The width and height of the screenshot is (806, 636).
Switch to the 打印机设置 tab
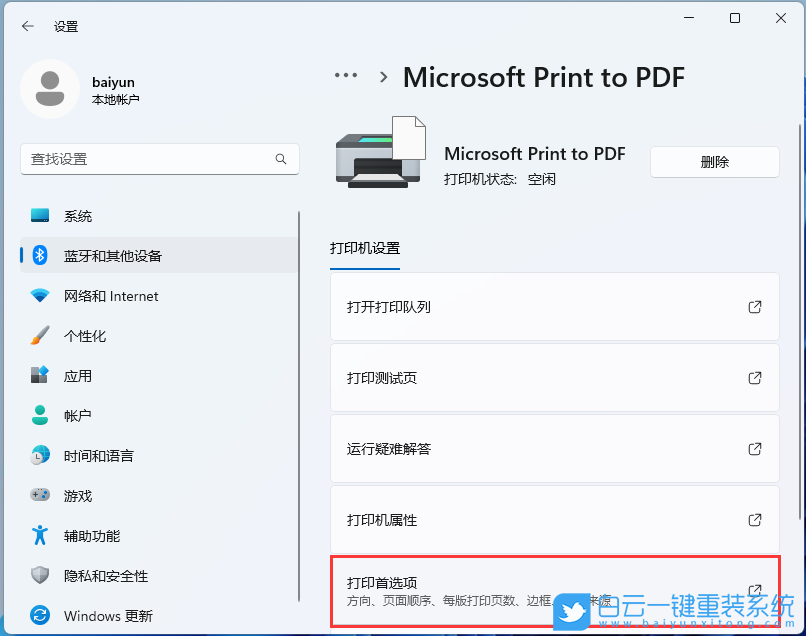click(364, 247)
